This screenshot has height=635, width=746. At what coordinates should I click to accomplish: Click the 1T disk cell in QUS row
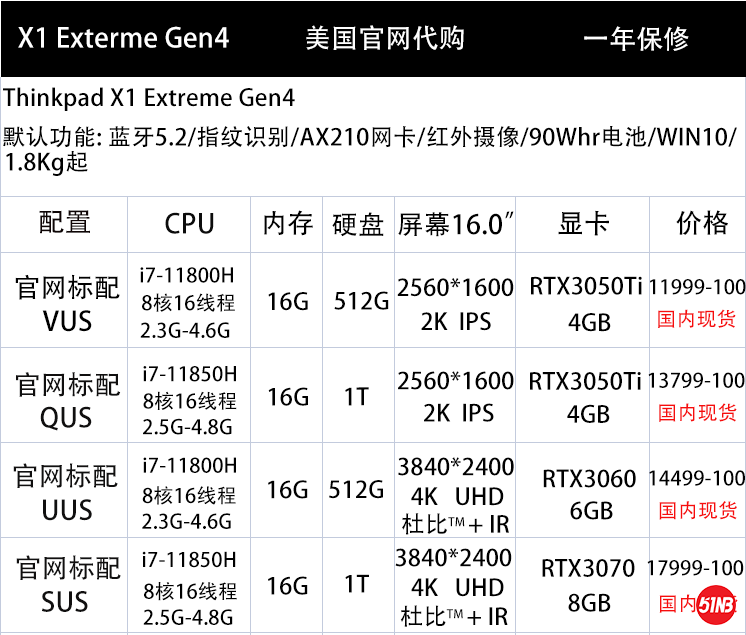coord(356,397)
